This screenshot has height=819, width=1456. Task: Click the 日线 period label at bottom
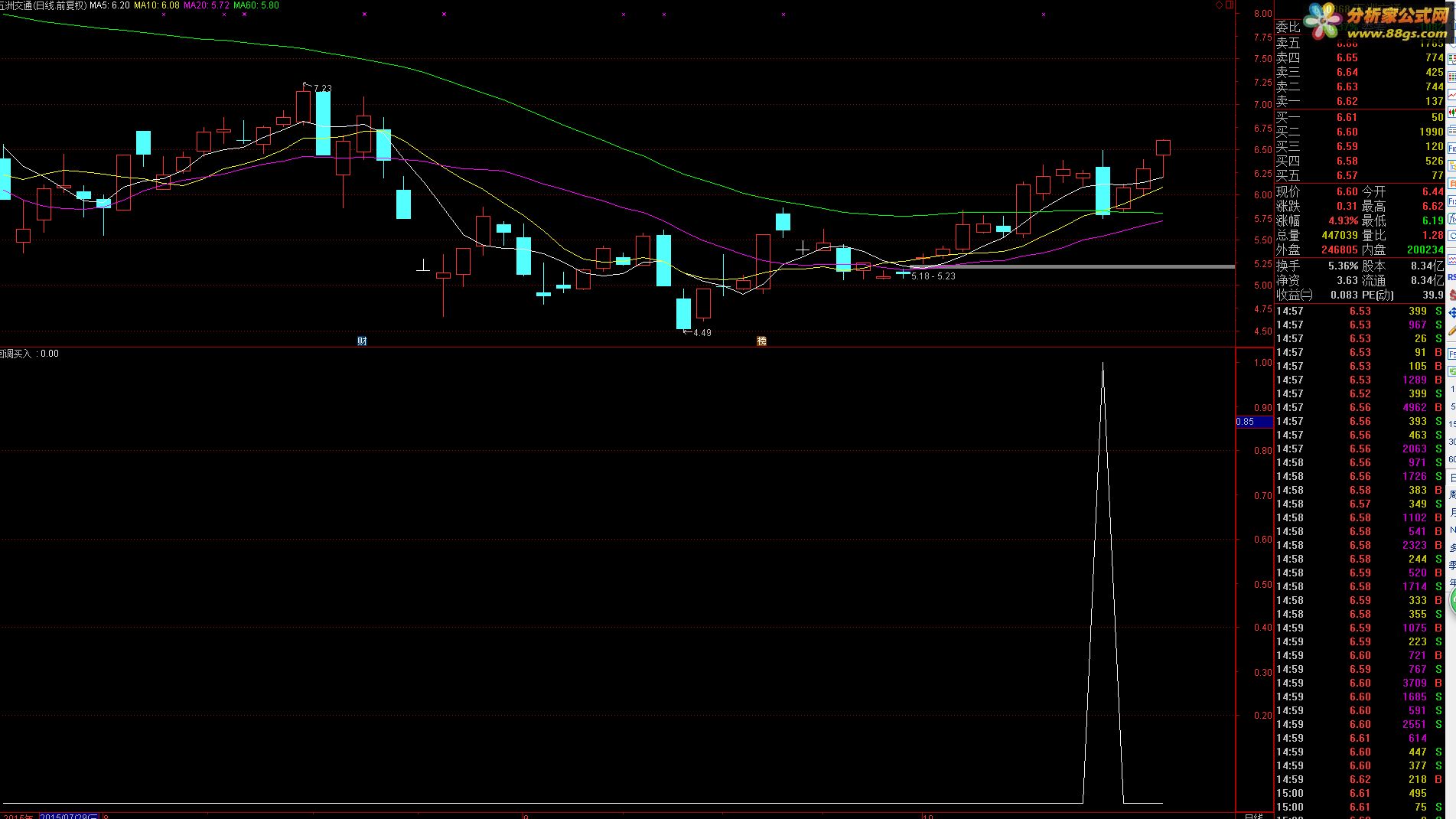point(1253,815)
